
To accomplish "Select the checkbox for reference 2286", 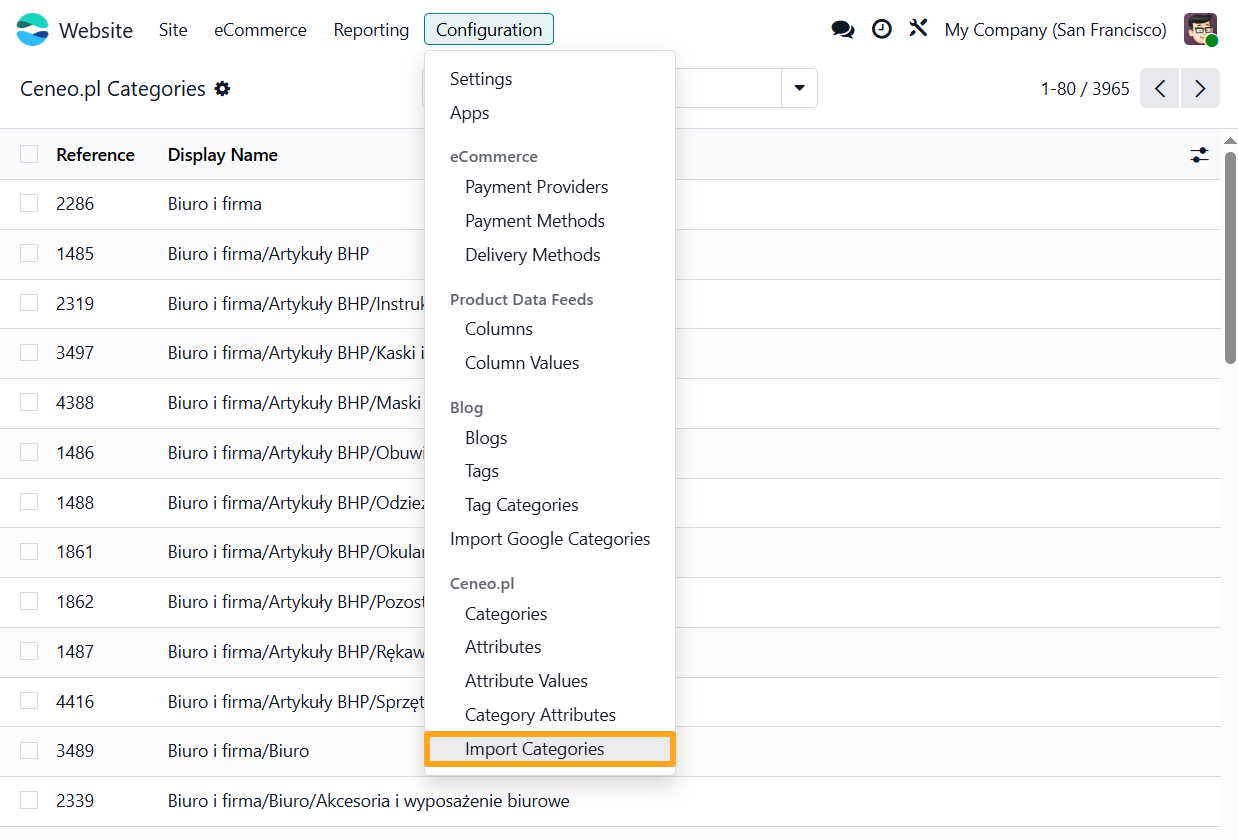I will 29,203.
